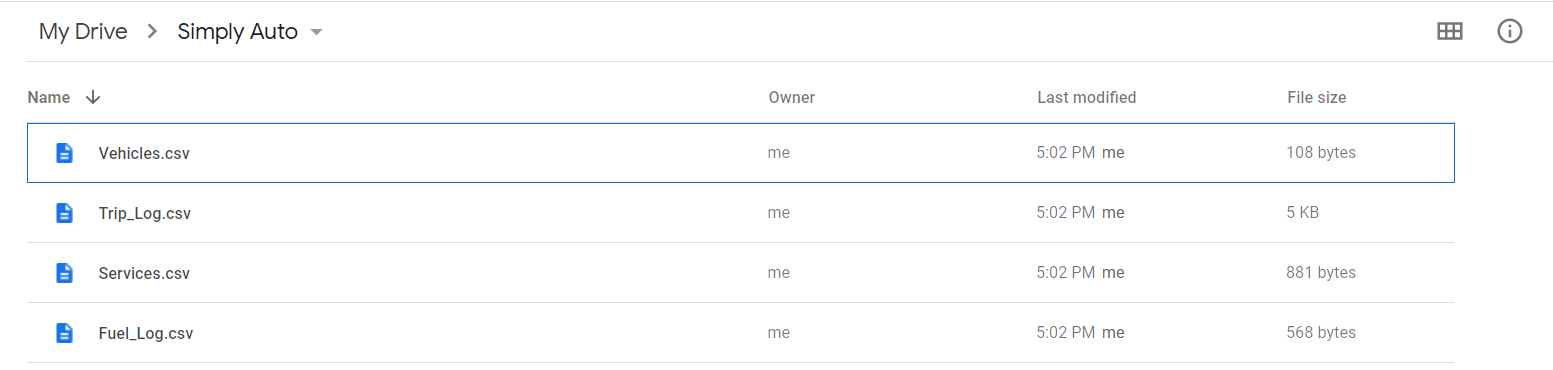Sort files by the Name column header
1553x370 pixels.
[49, 97]
